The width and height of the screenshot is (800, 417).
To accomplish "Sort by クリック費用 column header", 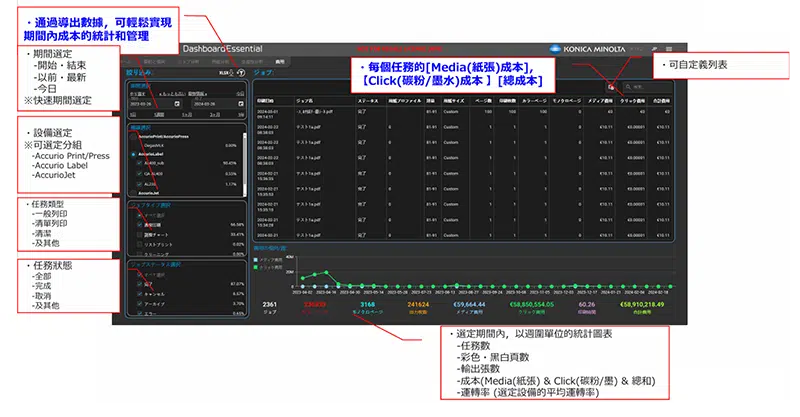I will 632,101.
